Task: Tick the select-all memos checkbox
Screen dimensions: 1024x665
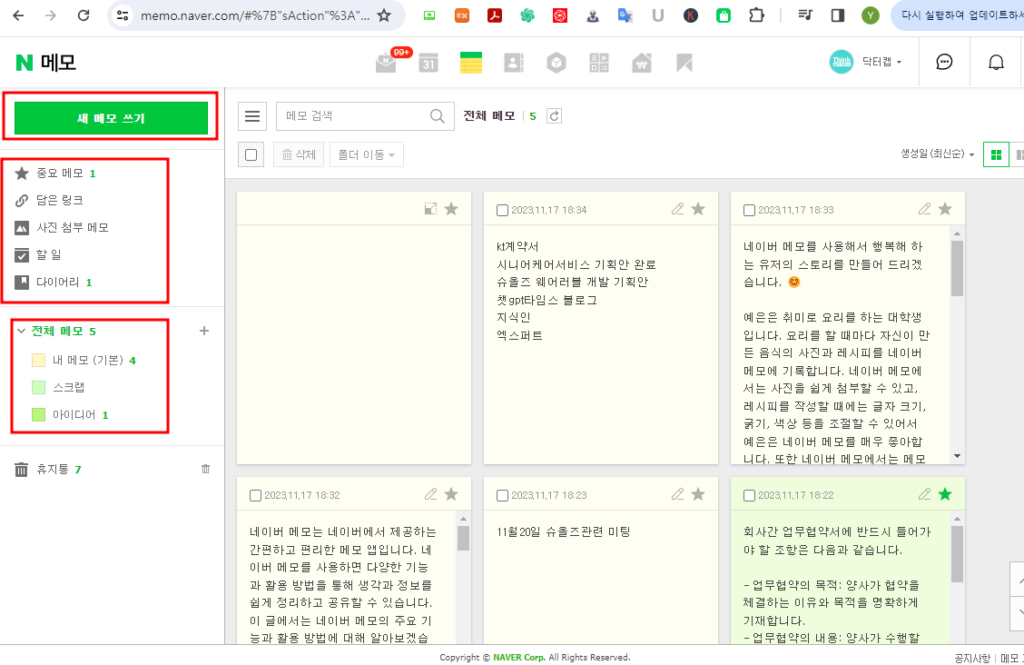Action: click(251, 155)
